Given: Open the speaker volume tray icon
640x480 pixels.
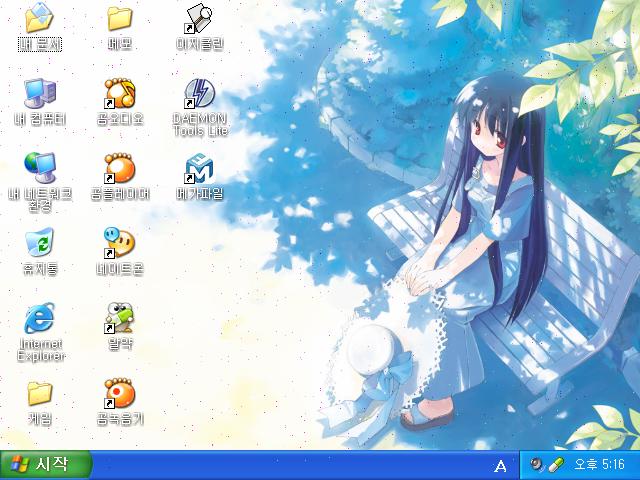Looking at the screenshot, I should (x=536, y=464).
